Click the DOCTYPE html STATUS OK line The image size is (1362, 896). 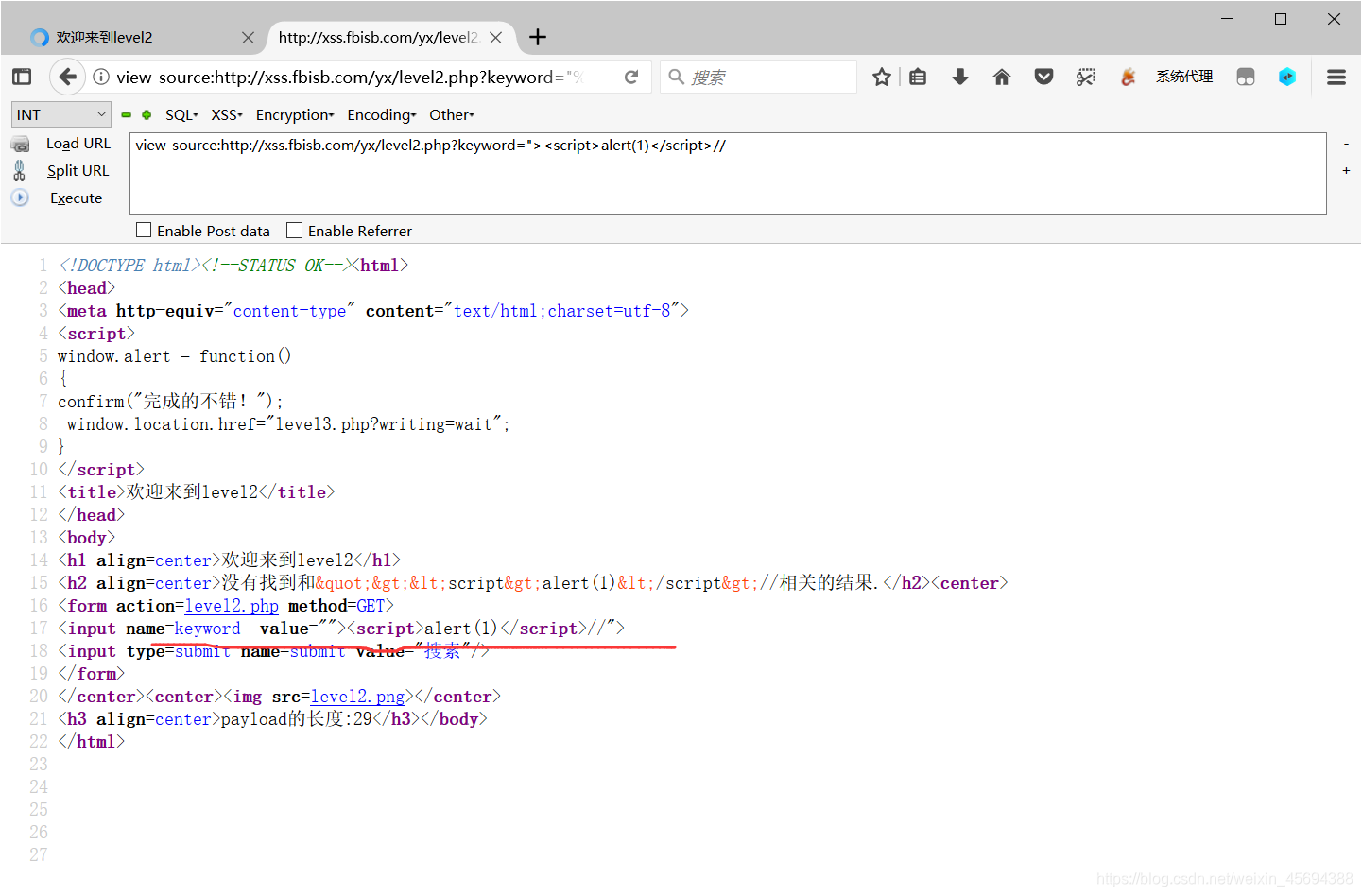point(233,266)
